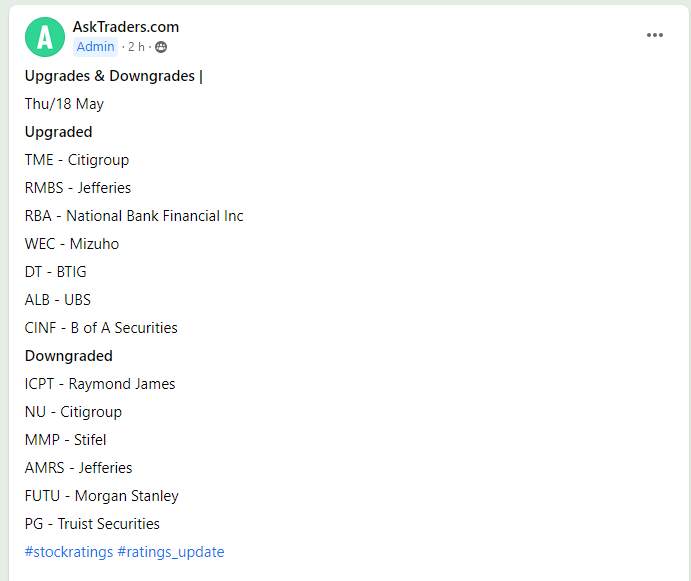Open the AskTraders.com profile name link
Screen dimensions: 691x581
pos(126,27)
